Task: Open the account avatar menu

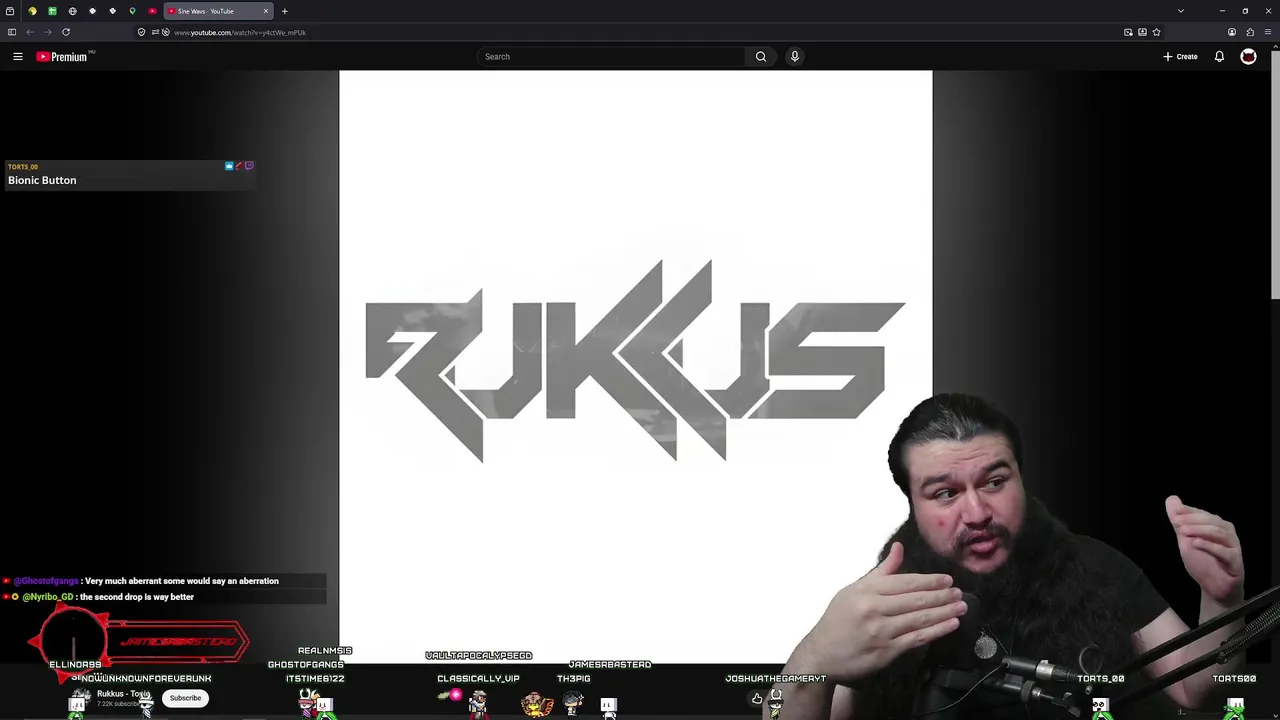Action: (x=1248, y=57)
